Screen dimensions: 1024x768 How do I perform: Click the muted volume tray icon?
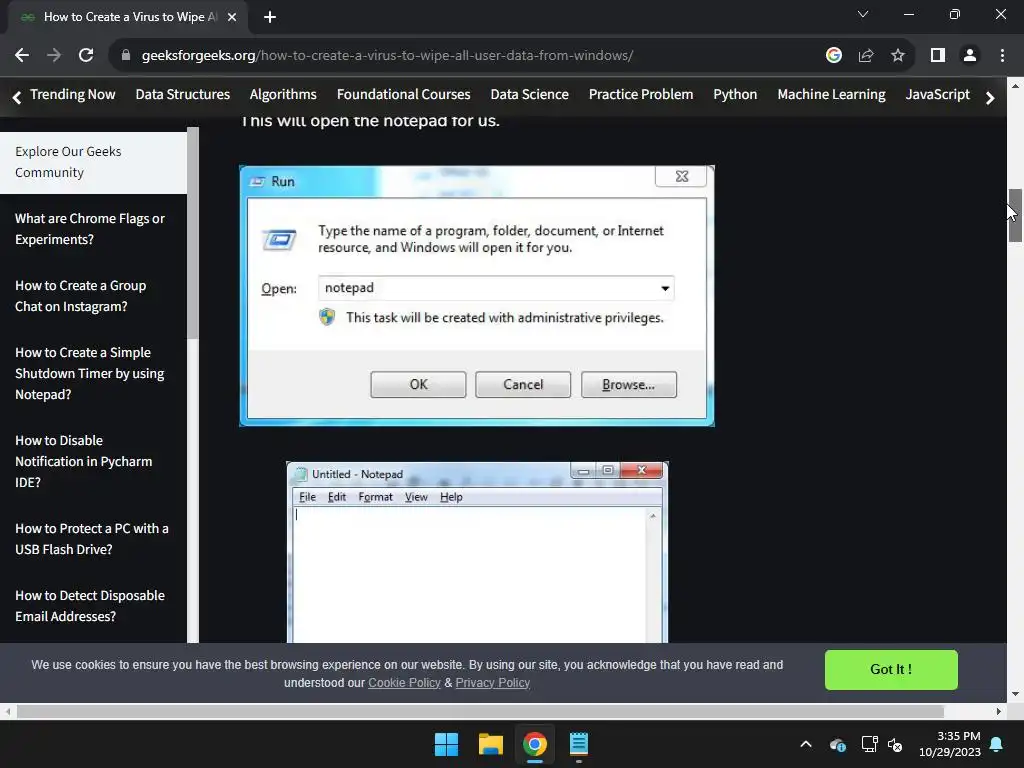[895, 744]
